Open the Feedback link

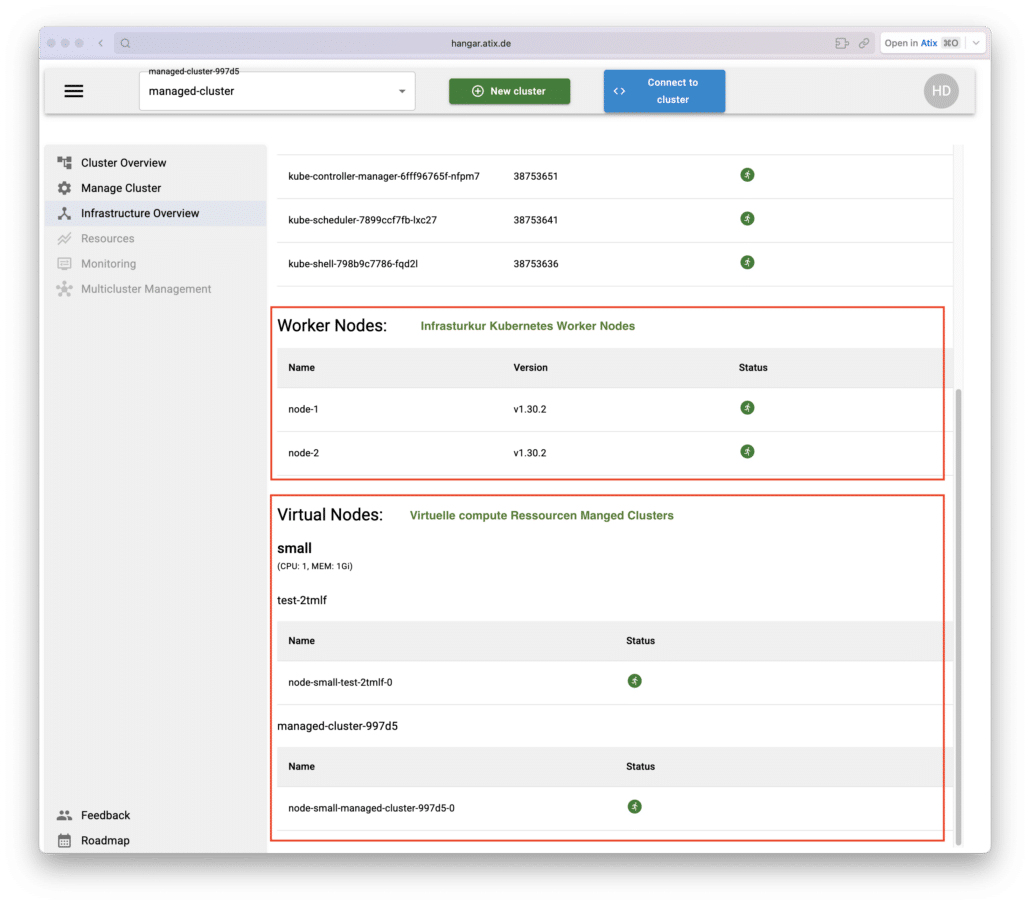(105, 815)
